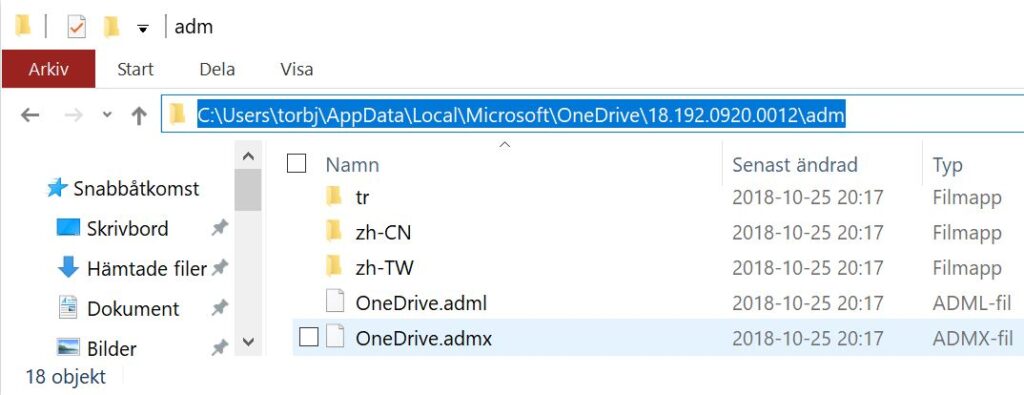This screenshot has height=395, width=1024.
Task: Open the Visa ribbon tab
Action: 296,69
